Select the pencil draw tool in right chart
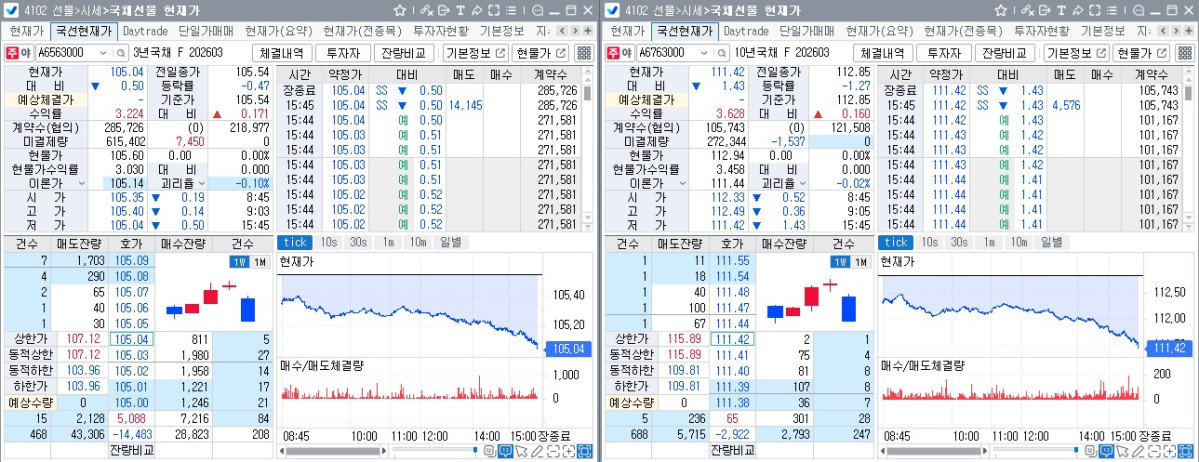Image resolution: width=1199 pixels, height=462 pixels. pyautogui.click(x=1138, y=451)
